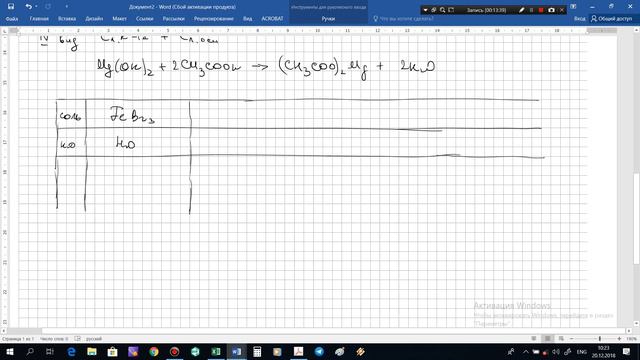Click the zoom percentage level in status bar
Image resolution: width=640 pixels, height=360 pixels.
pyautogui.click(x=631, y=339)
